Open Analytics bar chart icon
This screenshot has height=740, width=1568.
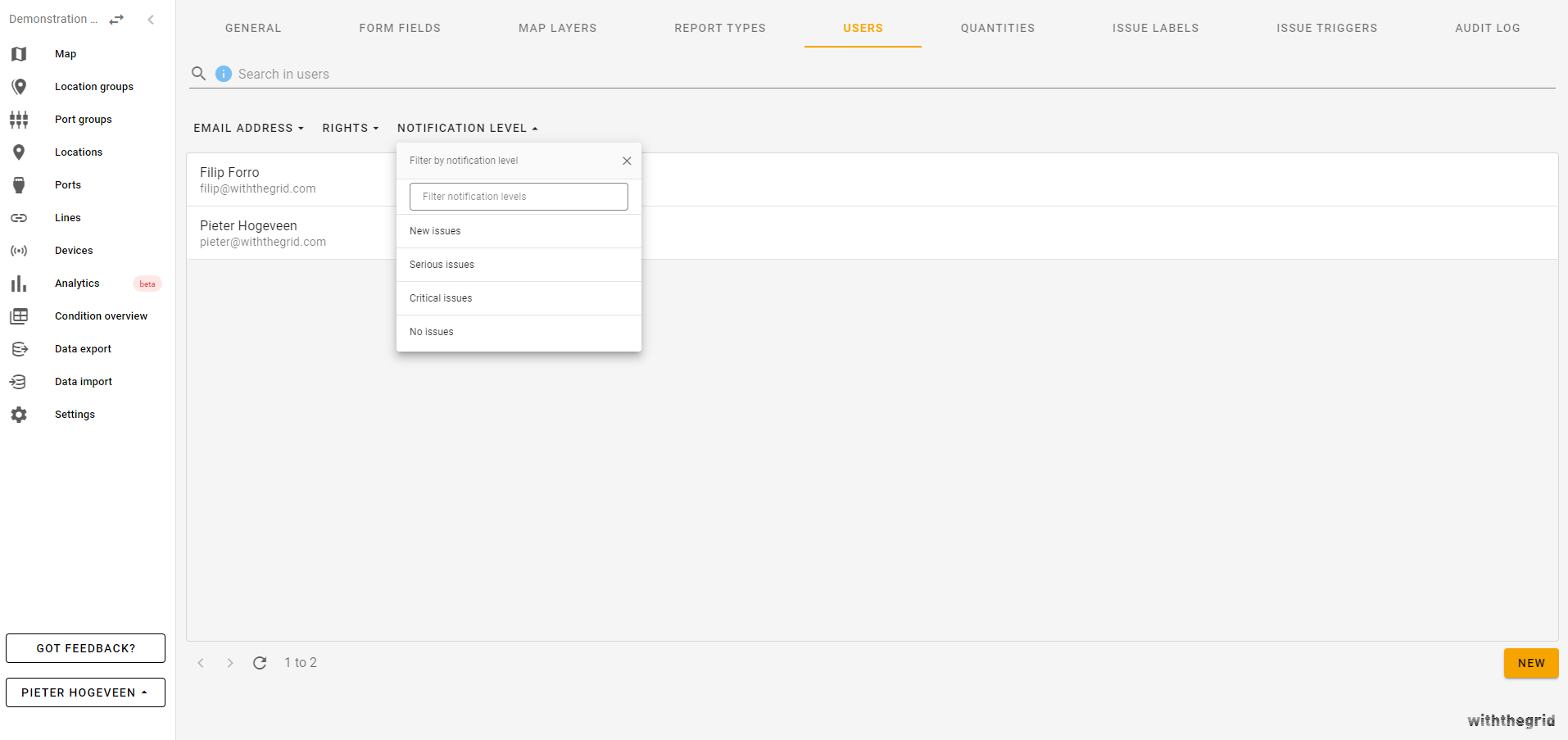coord(19,284)
